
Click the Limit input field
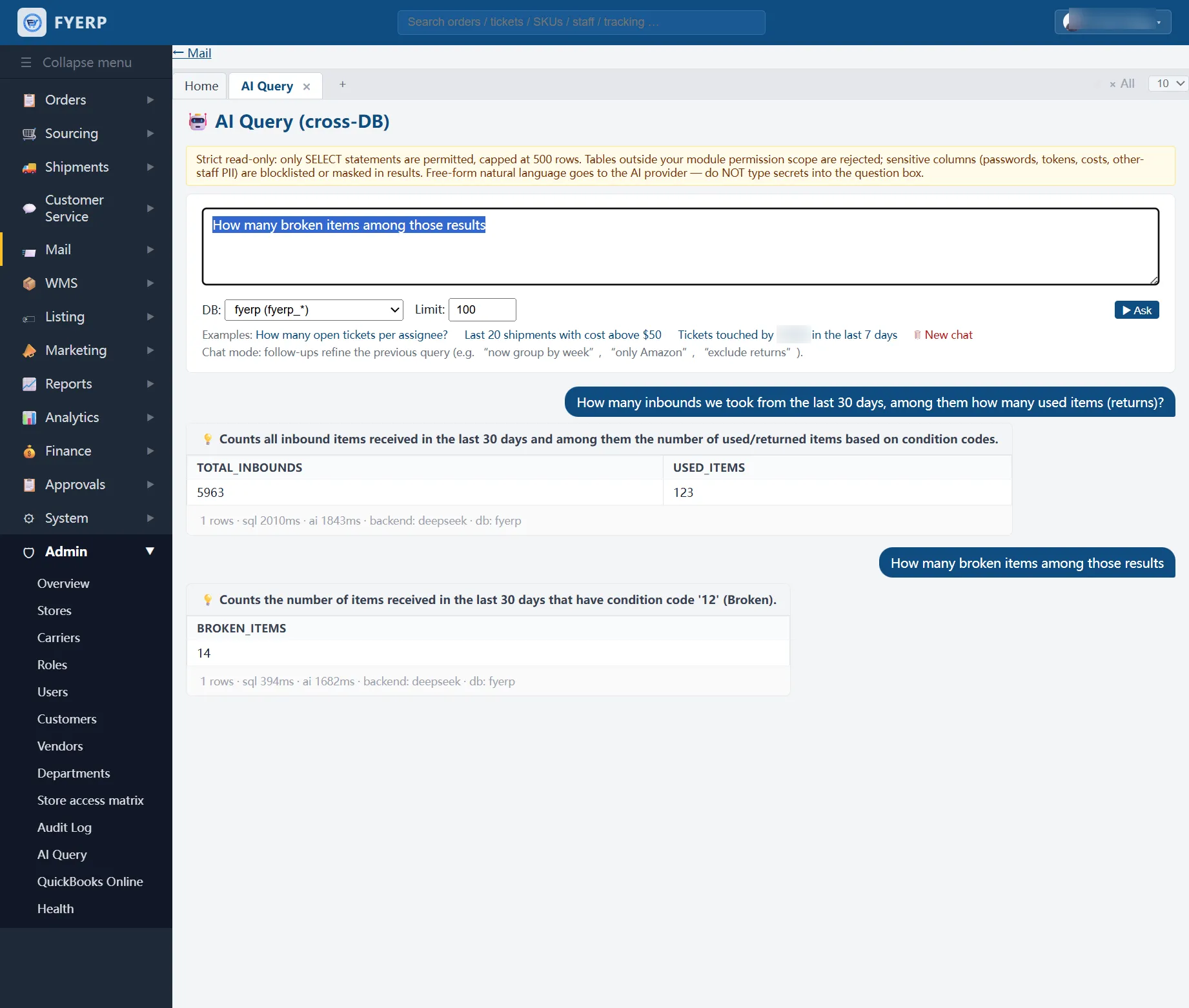click(x=482, y=310)
